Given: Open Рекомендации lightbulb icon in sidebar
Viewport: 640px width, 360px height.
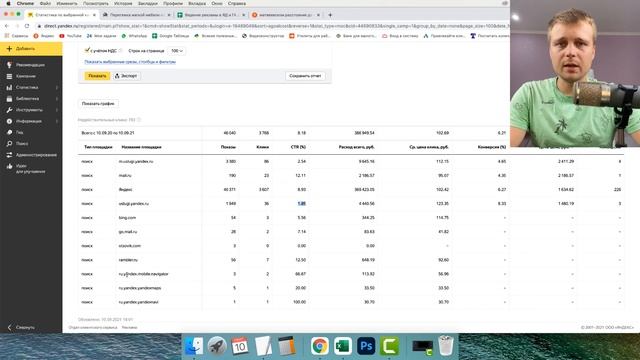Looking at the screenshot, I should click(9, 65).
